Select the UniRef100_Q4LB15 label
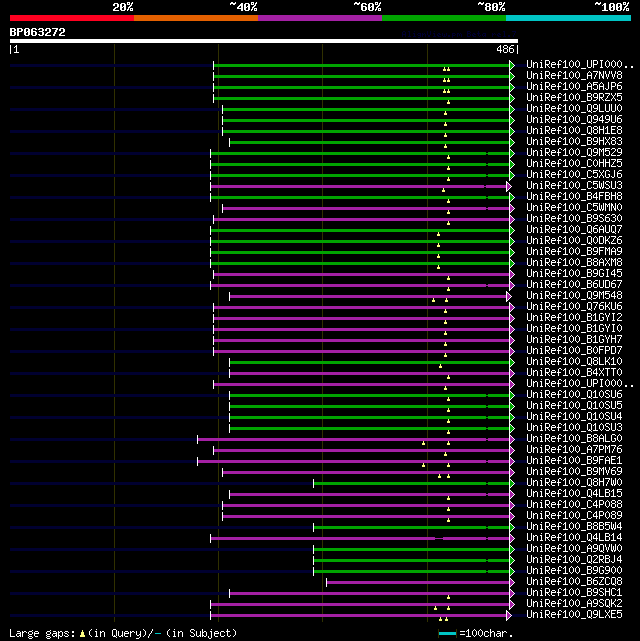640x641 pixels. point(574,494)
